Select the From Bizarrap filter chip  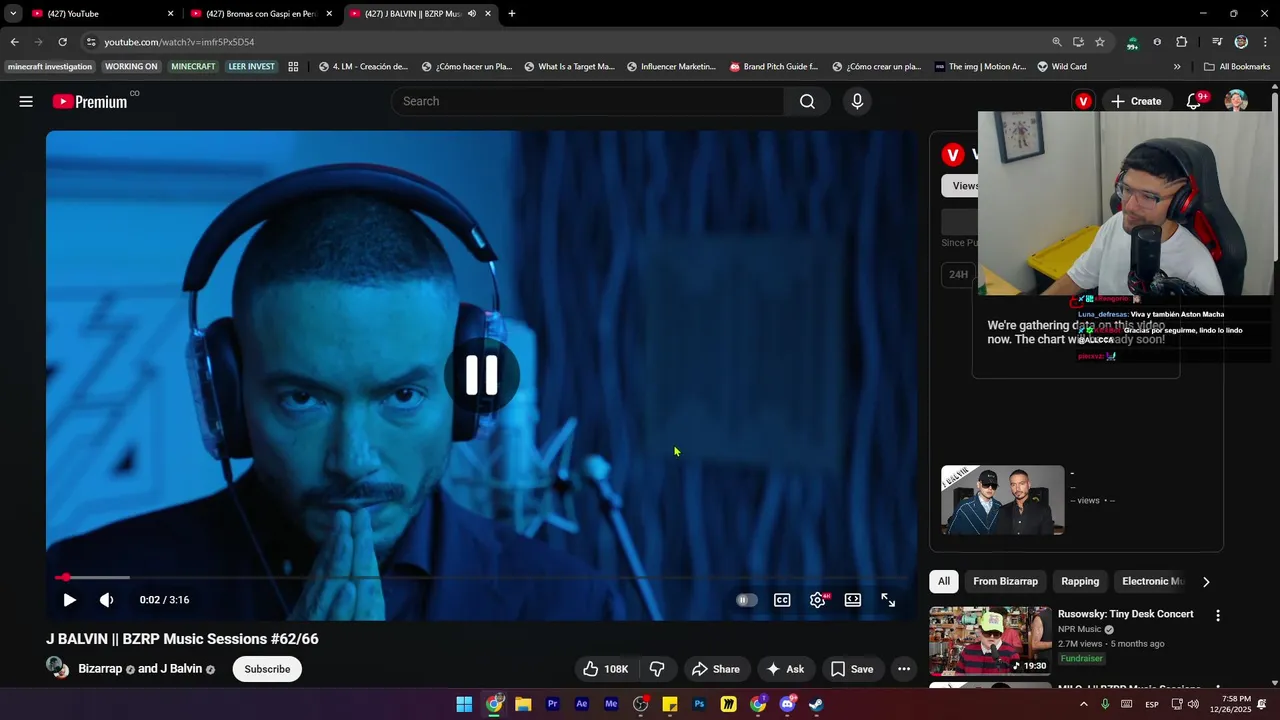click(x=1005, y=581)
